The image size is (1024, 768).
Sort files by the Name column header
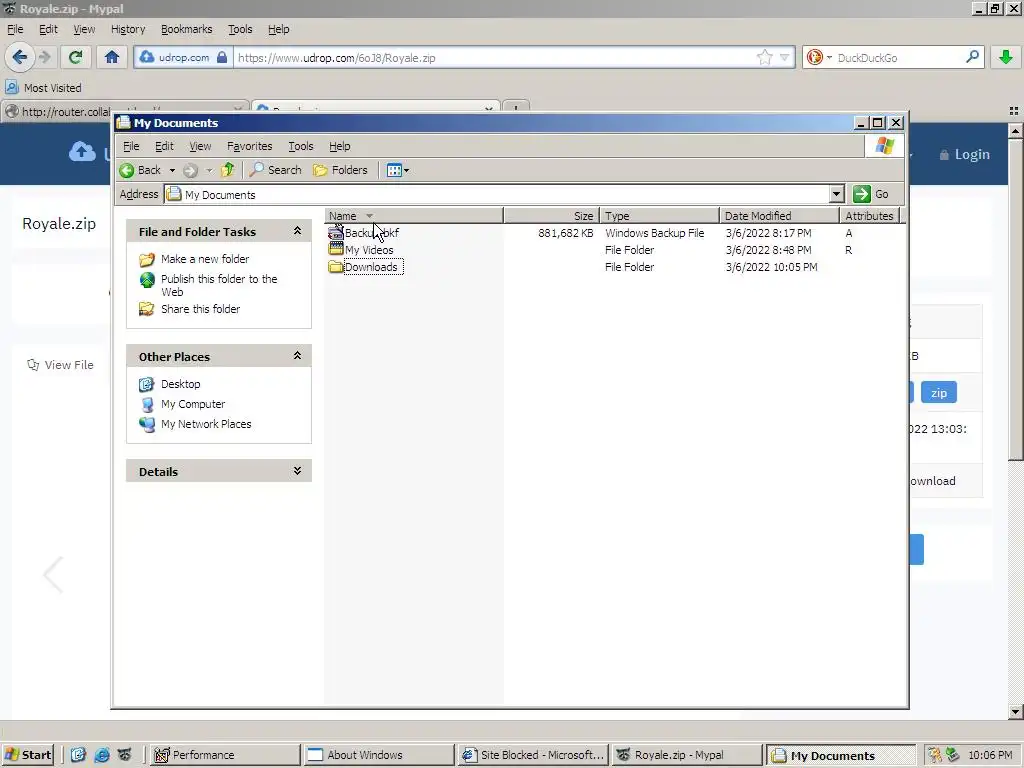coord(414,216)
